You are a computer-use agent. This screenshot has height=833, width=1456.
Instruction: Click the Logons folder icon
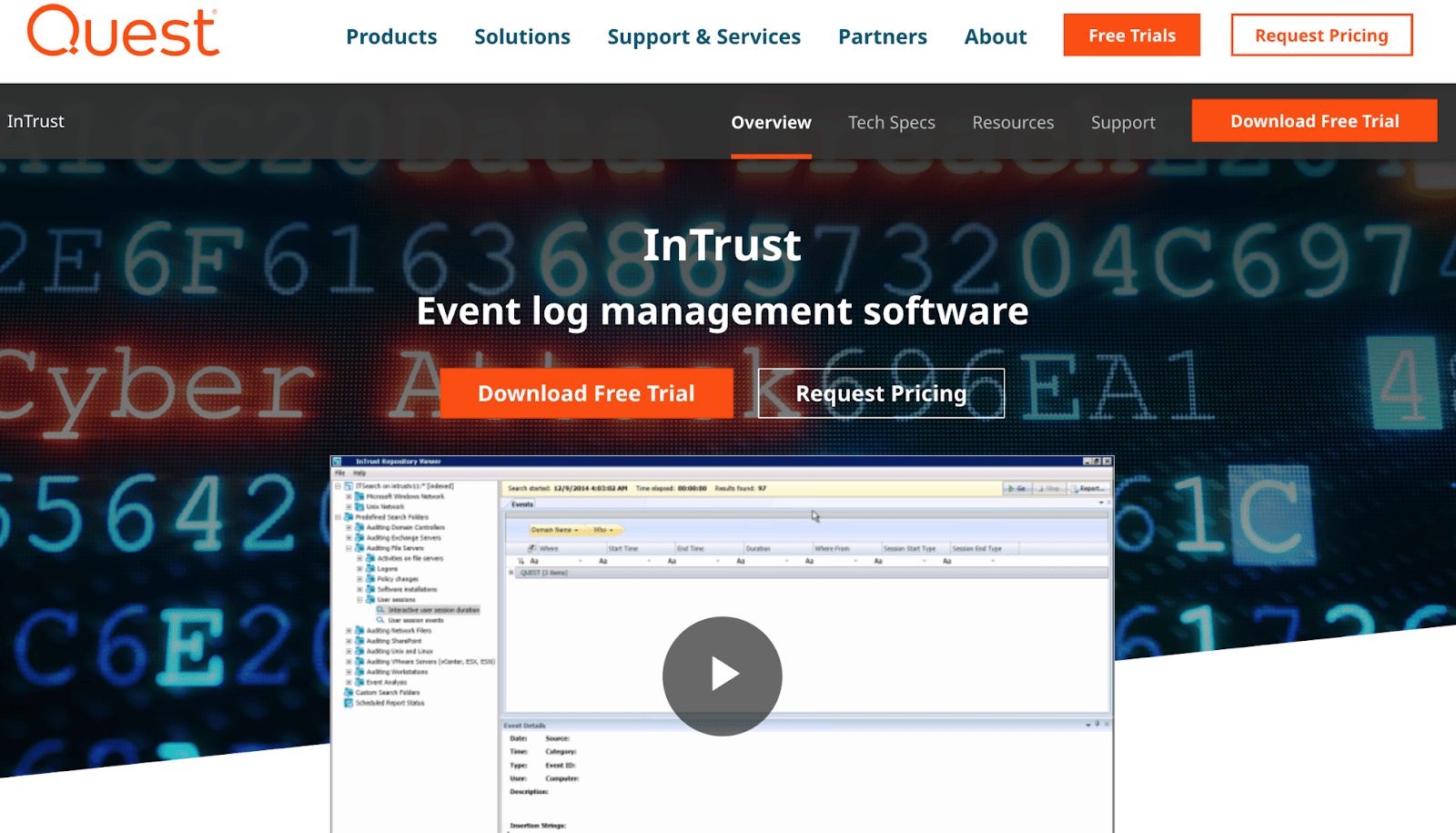[370, 569]
